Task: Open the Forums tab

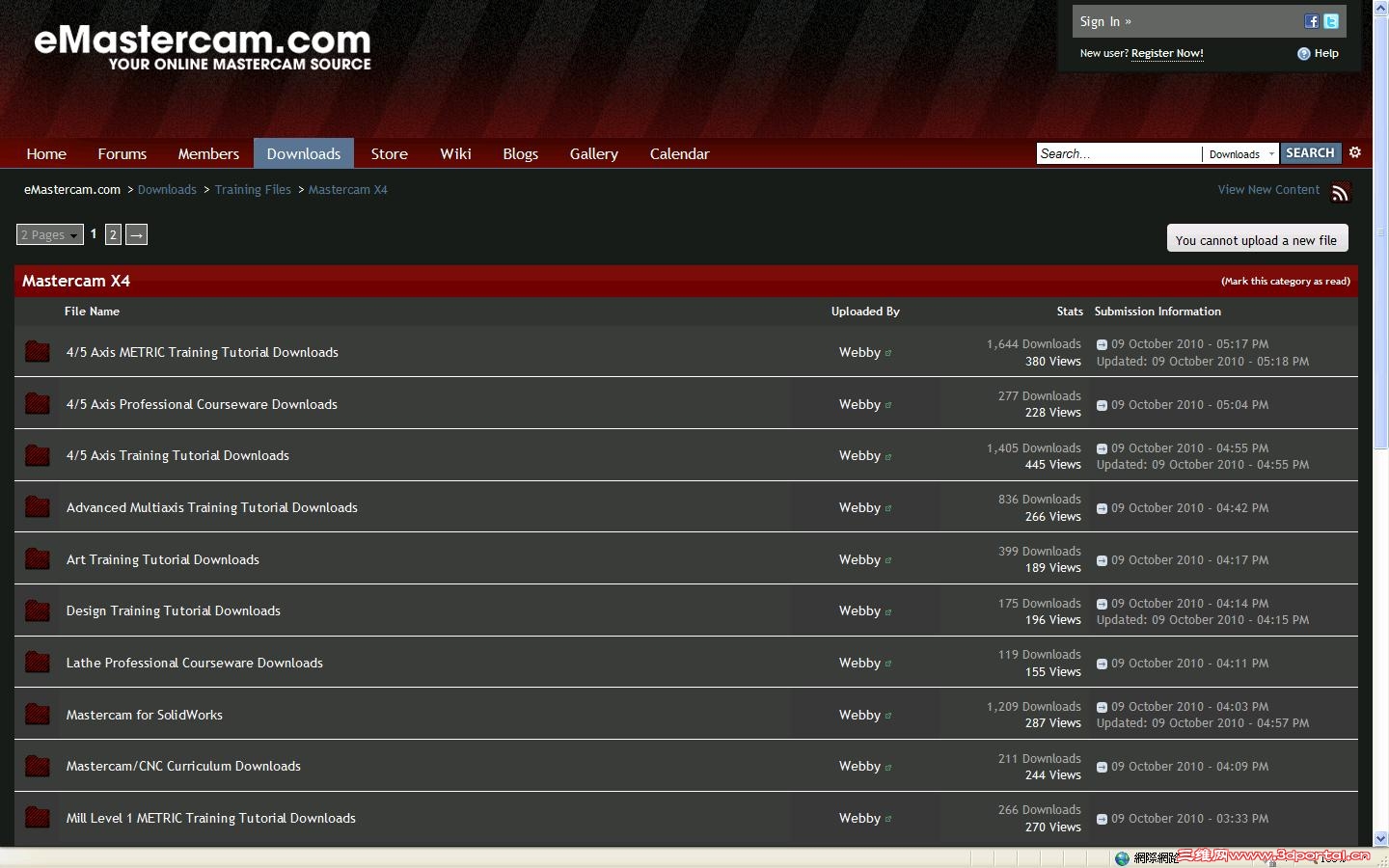Action: tap(123, 153)
